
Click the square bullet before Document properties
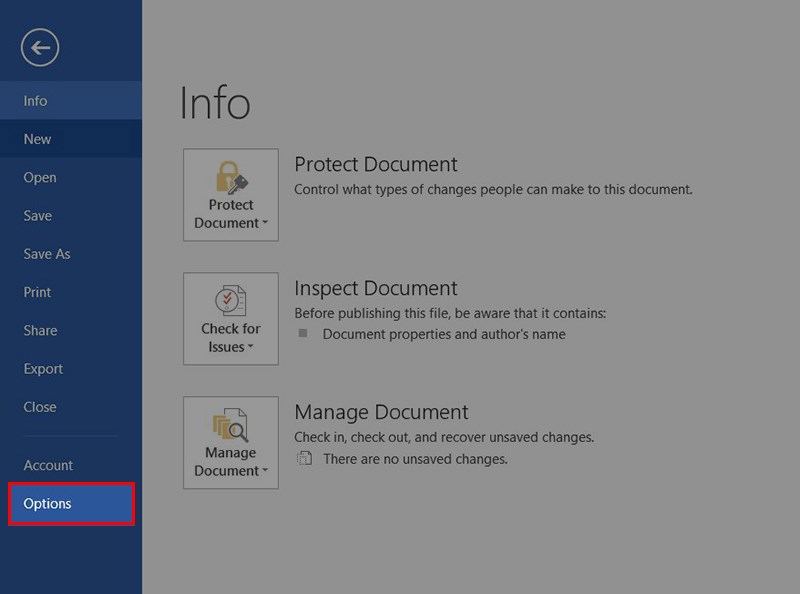pyautogui.click(x=303, y=334)
